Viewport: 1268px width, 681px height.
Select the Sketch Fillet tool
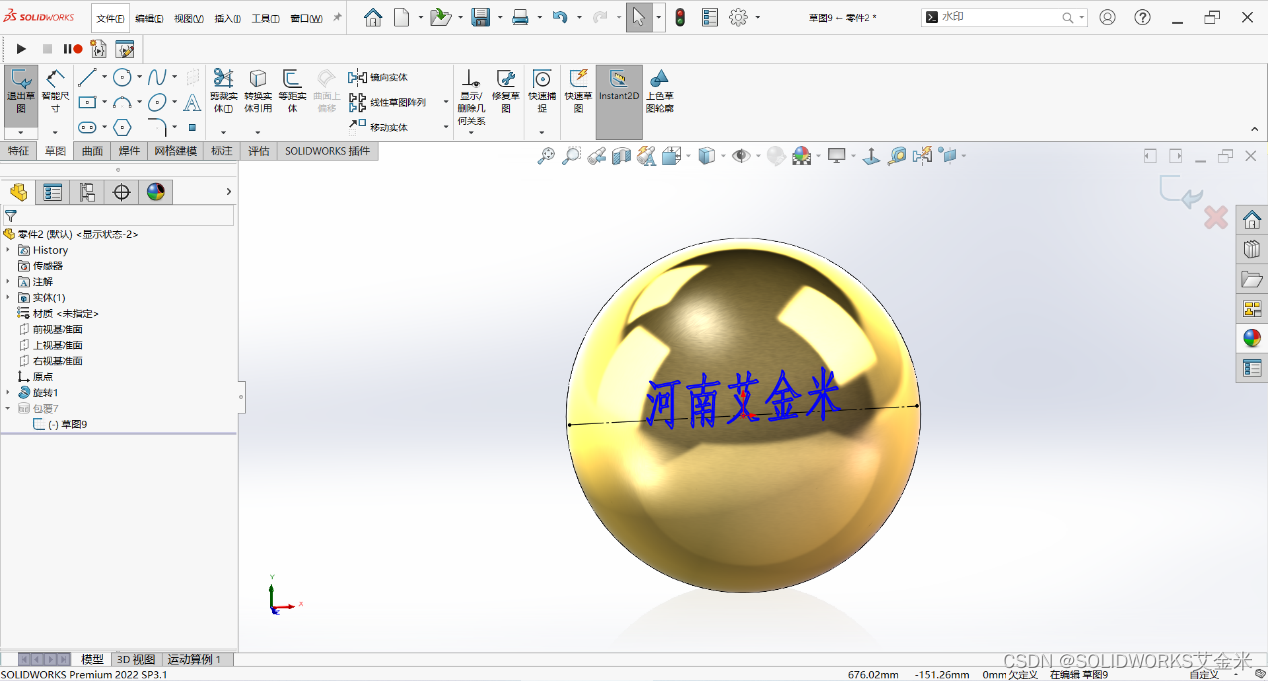pyautogui.click(x=157, y=127)
